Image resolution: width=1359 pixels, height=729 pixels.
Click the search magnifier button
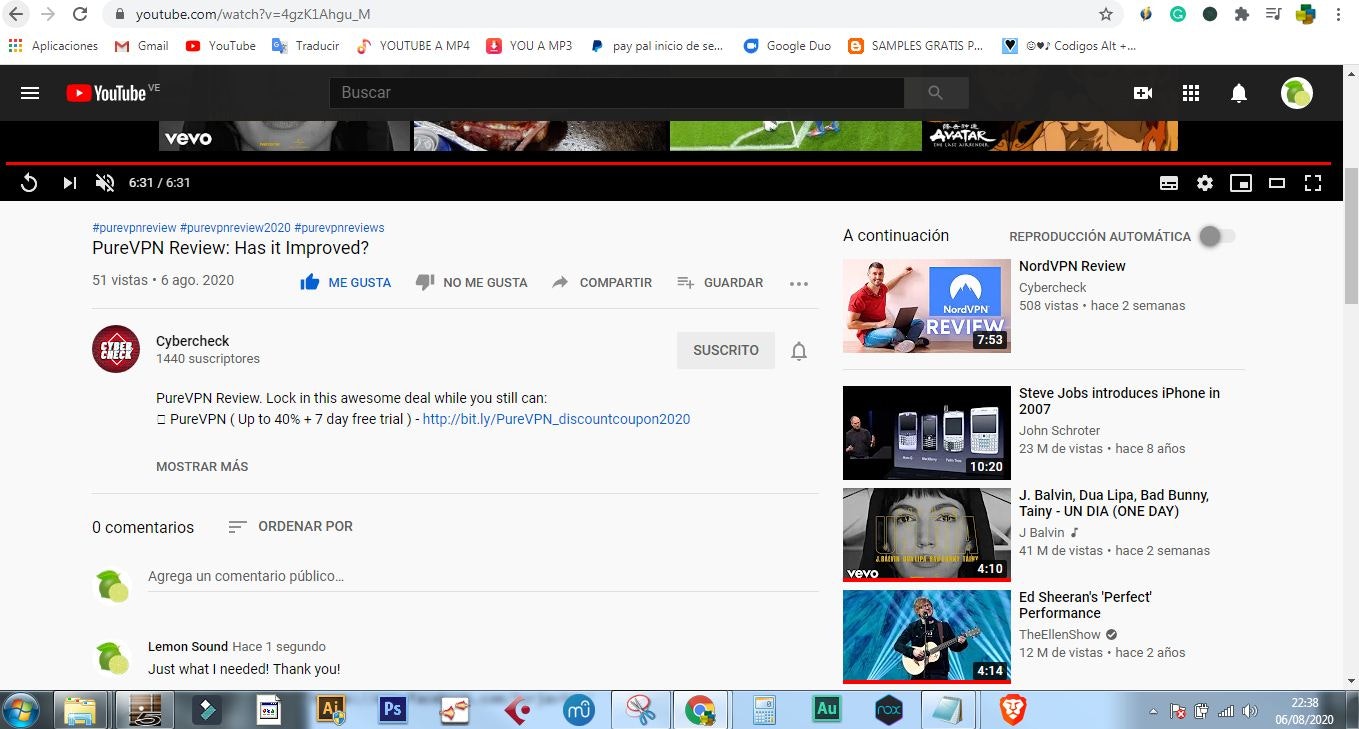pyautogui.click(x=936, y=93)
